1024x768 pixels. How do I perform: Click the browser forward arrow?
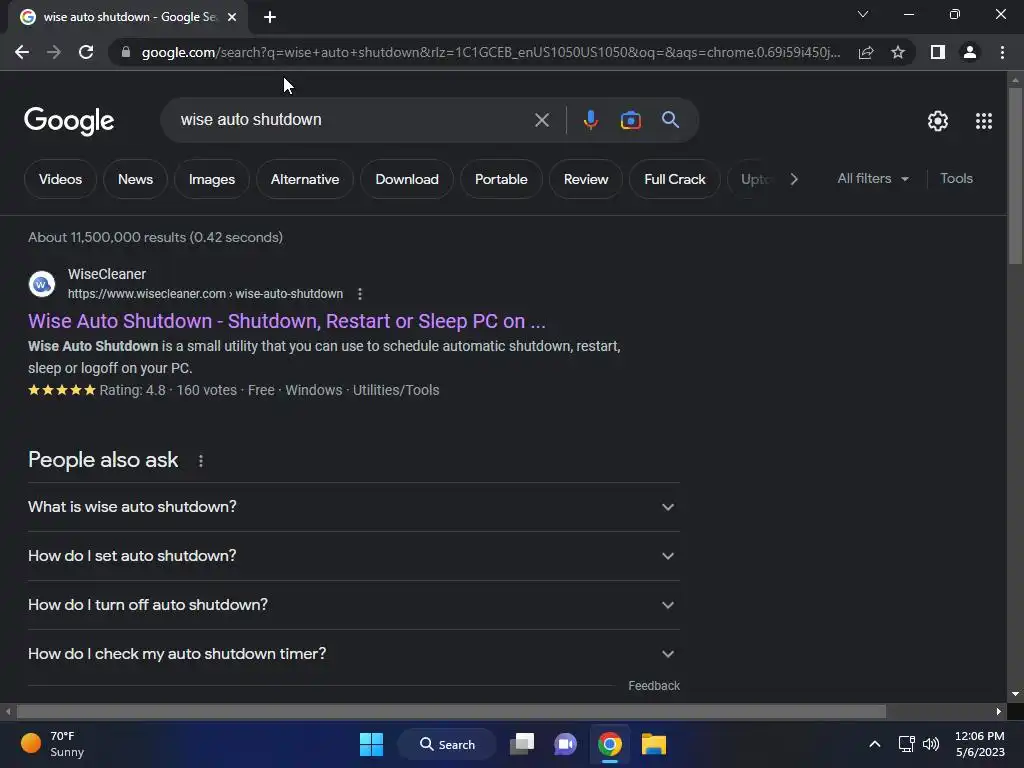point(54,52)
